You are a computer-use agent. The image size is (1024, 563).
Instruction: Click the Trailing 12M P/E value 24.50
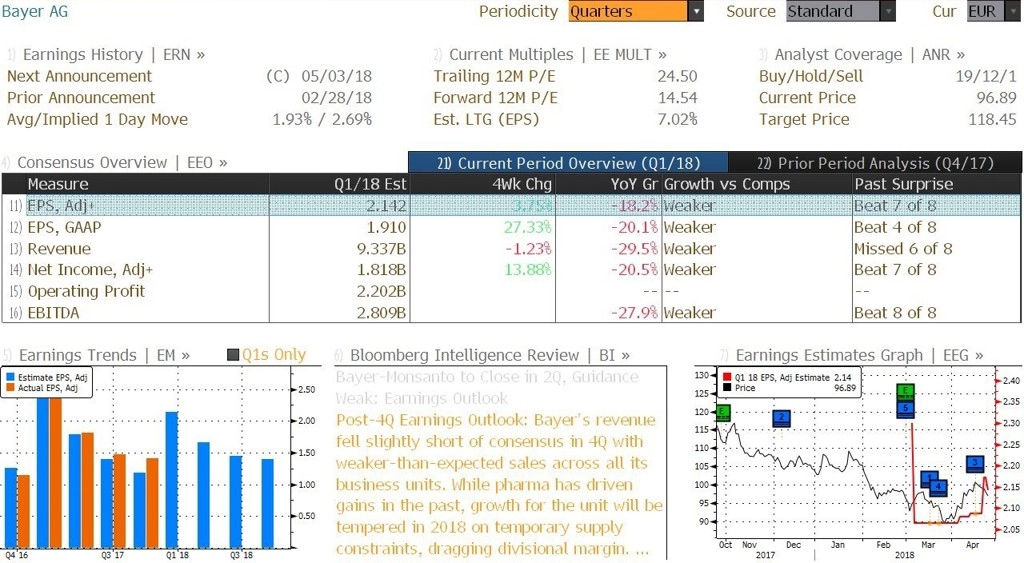(677, 76)
